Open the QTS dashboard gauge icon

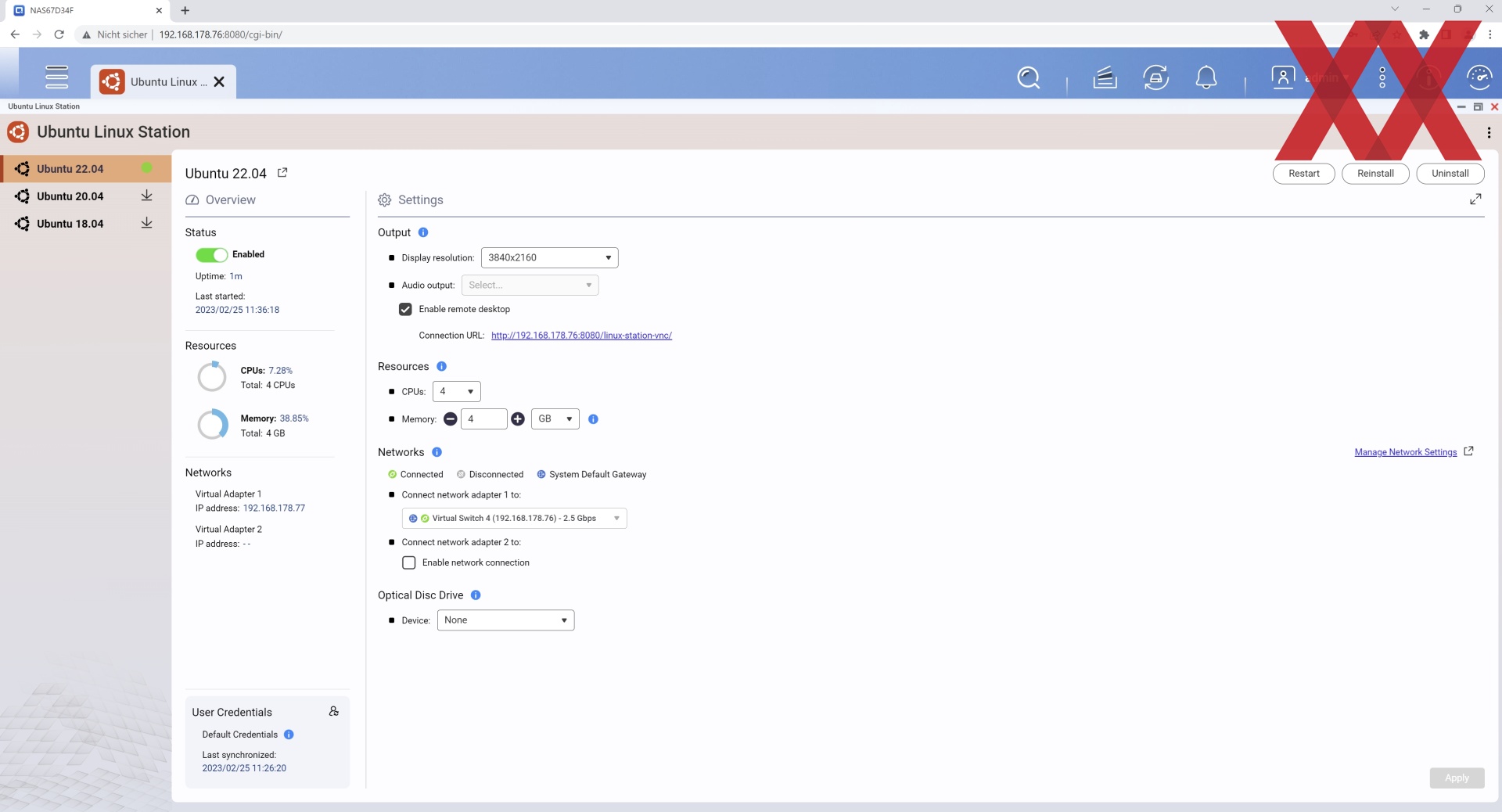click(1479, 77)
